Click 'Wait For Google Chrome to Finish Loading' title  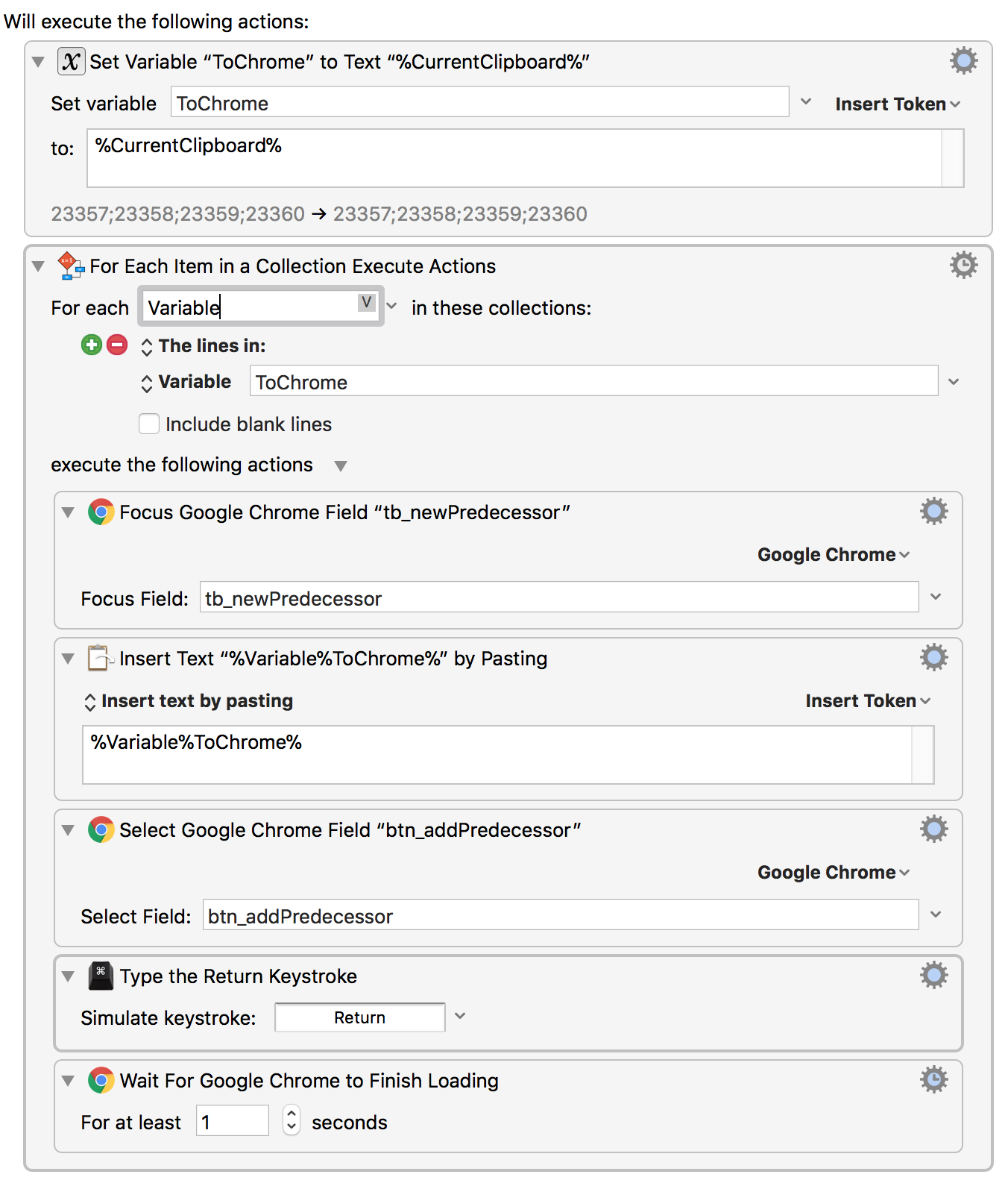(309, 1080)
